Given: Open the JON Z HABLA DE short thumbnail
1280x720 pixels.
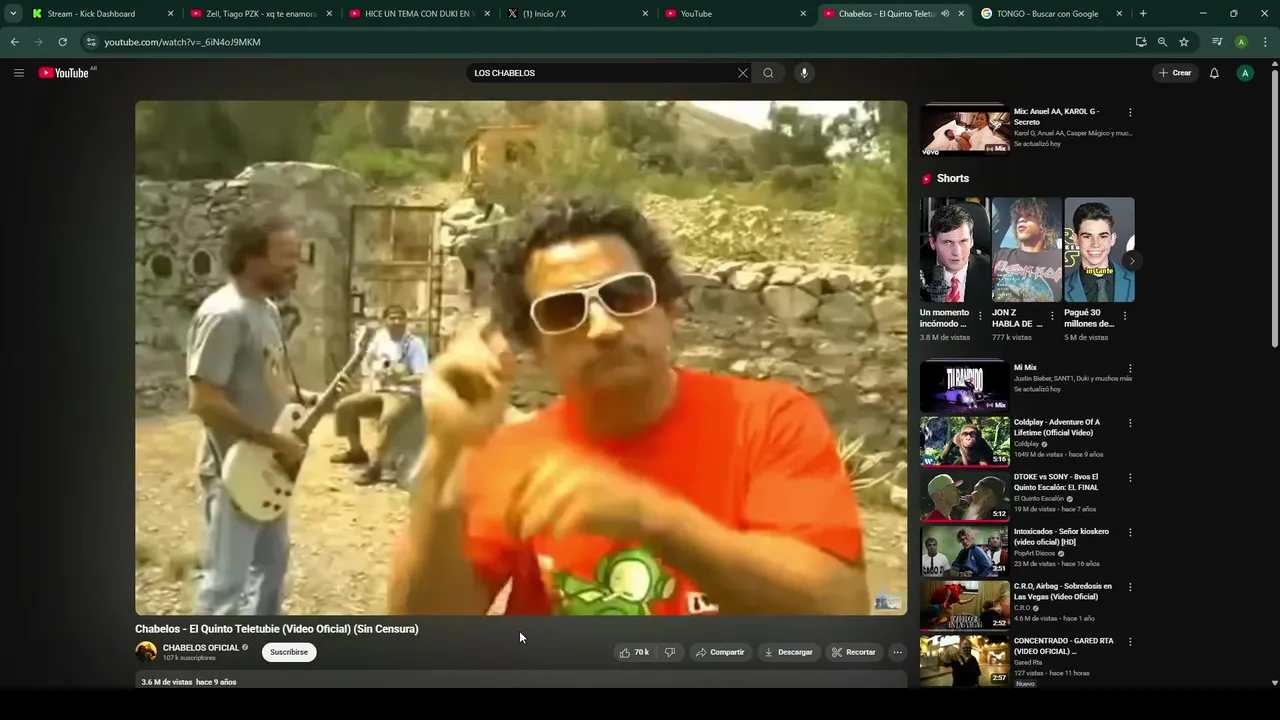Looking at the screenshot, I should pos(1027,250).
